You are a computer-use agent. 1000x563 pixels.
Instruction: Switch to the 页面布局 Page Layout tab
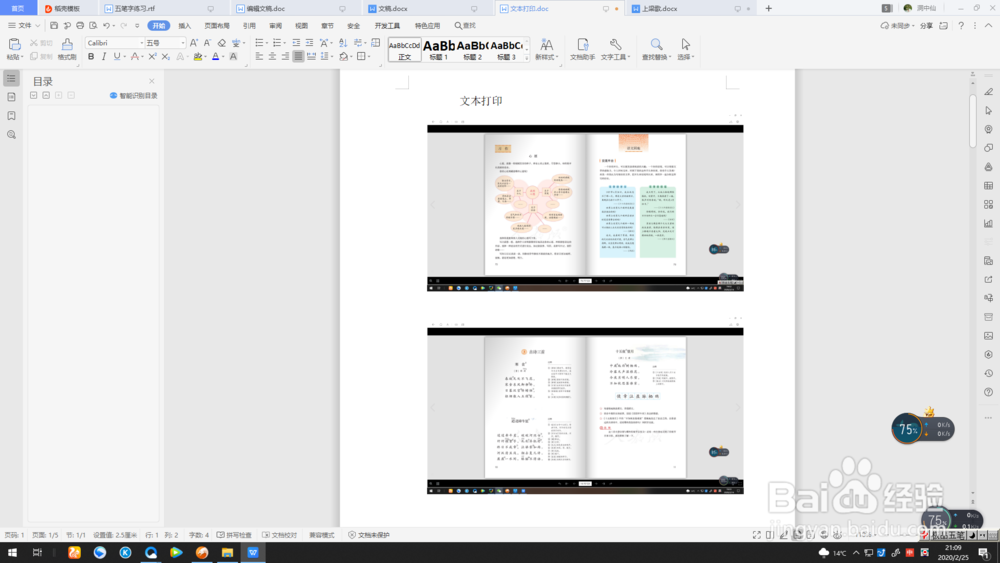(217, 26)
